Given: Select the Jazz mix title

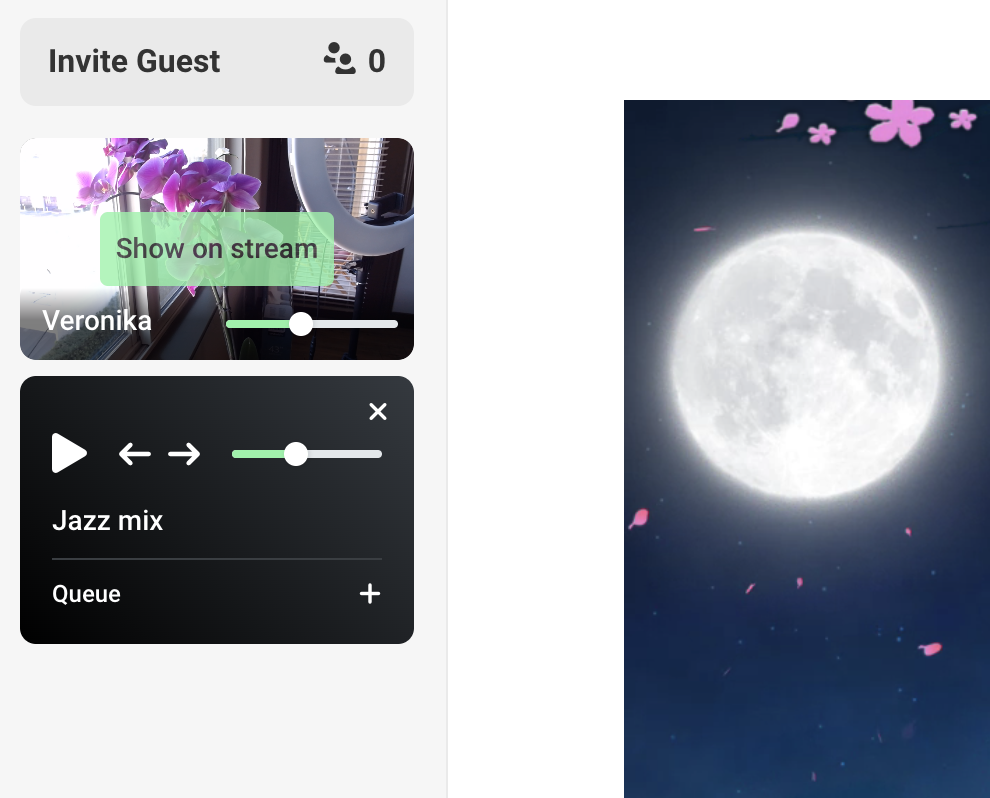Looking at the screenshot, I should pos(107,521).
